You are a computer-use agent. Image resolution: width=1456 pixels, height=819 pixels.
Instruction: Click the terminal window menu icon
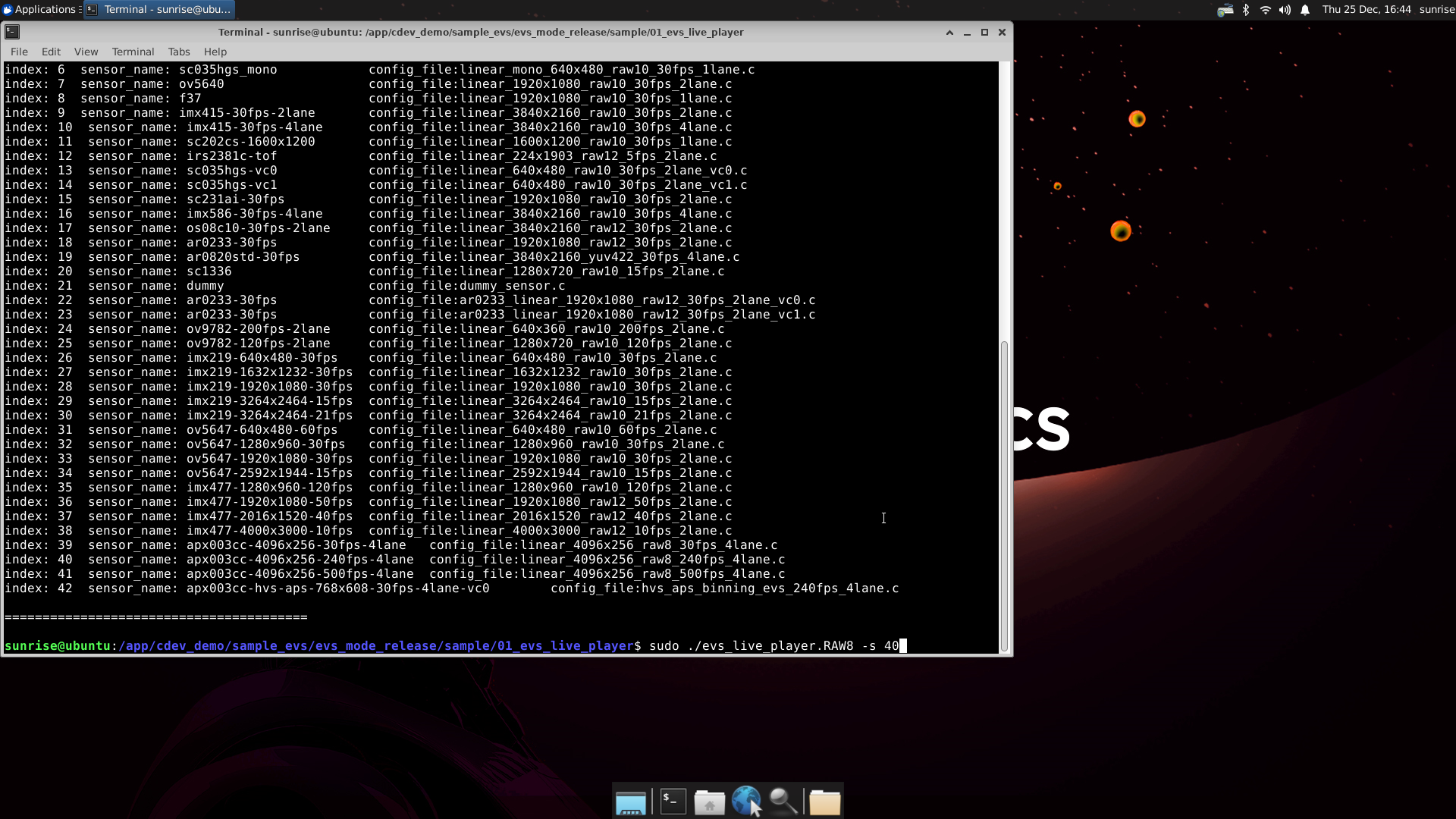(12, 32)
